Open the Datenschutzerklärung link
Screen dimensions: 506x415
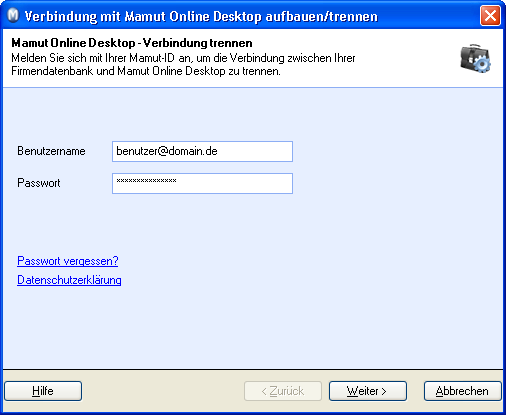(x=69, y=280)
